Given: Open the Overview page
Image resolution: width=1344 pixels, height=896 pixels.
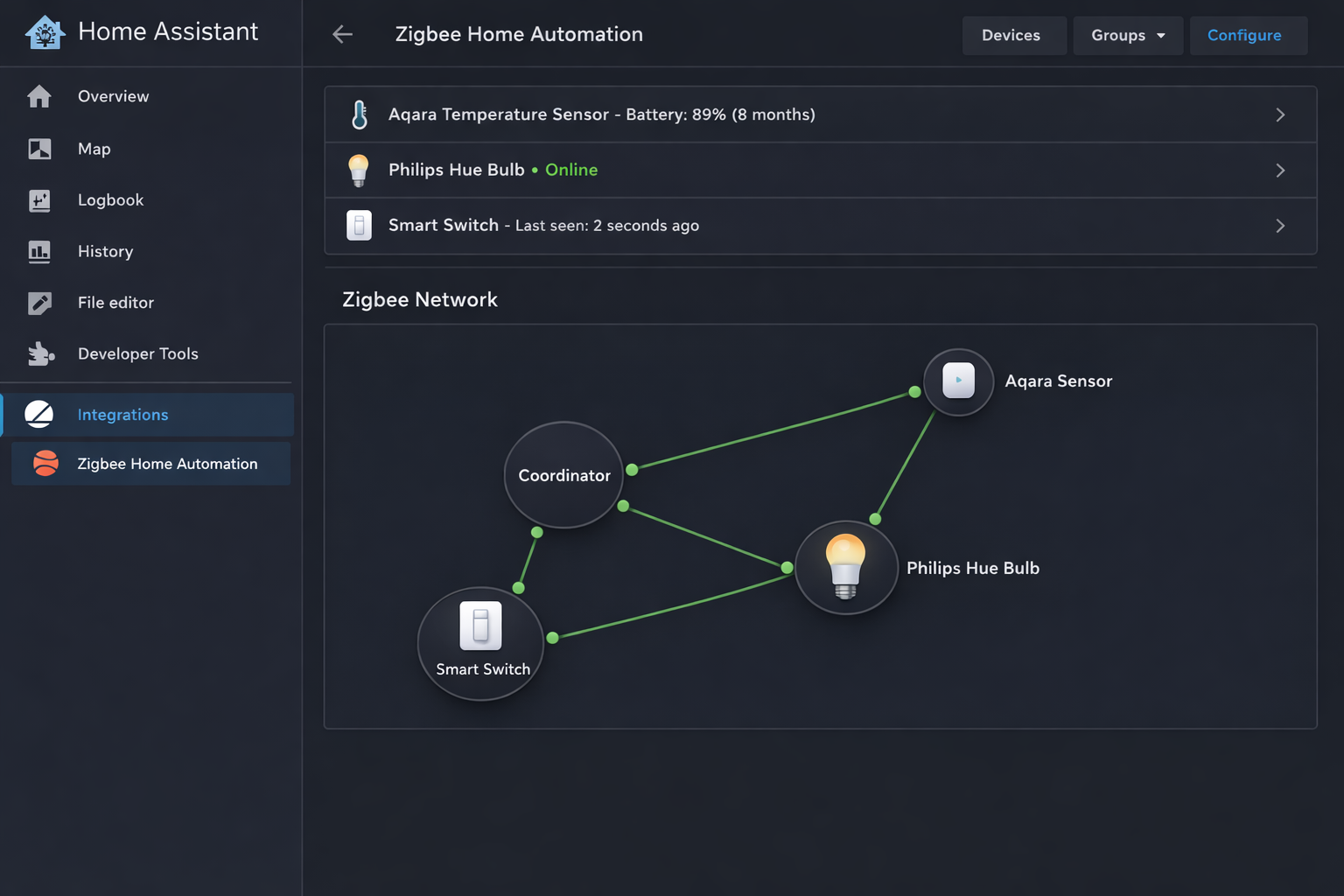Looking at the screenshot, I should click(113, 96).
